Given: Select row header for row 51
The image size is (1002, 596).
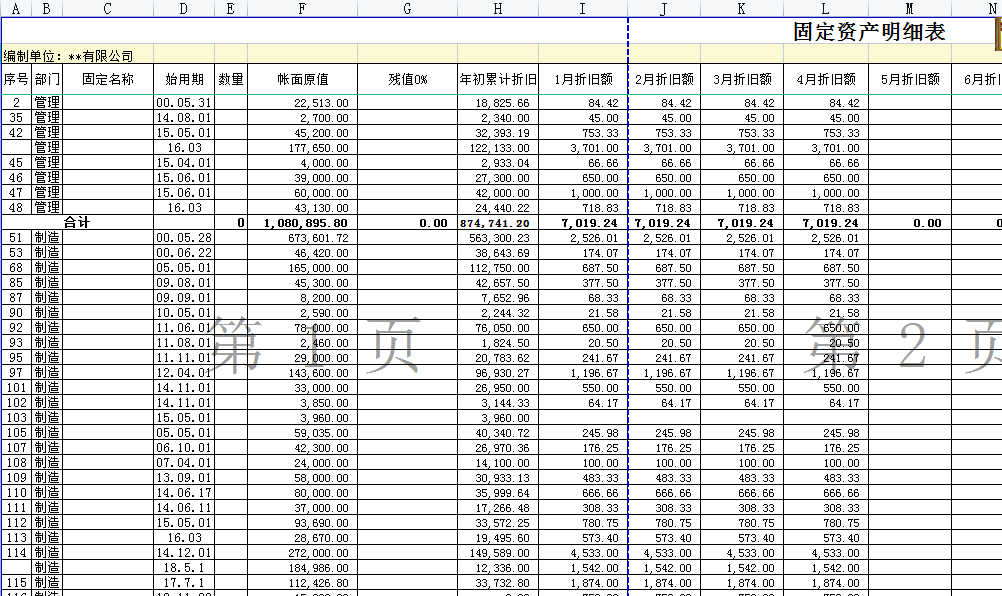Looking at the screenshot, I should coord(14,239).
